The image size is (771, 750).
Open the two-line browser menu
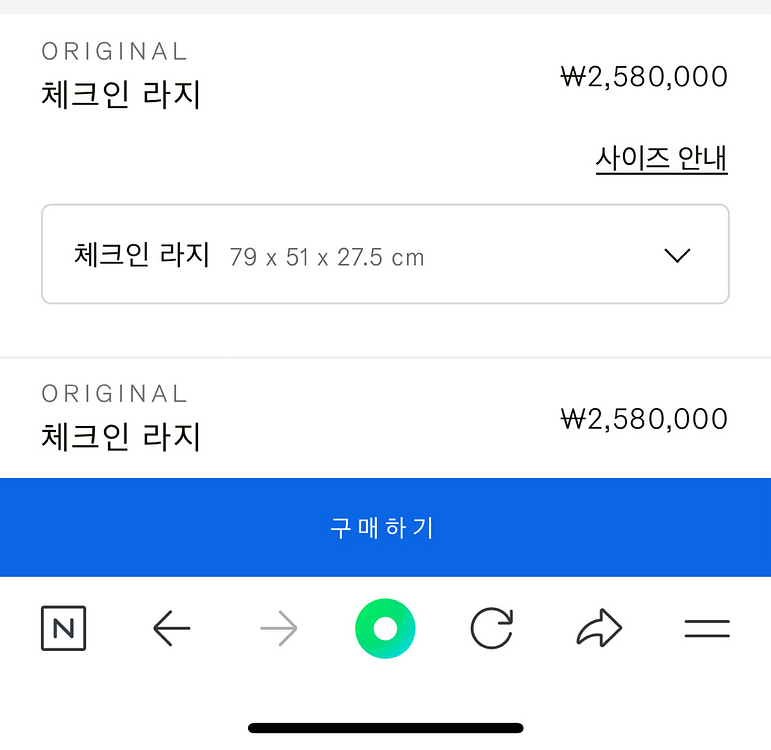pyautogui.click(x=707, y=629)
